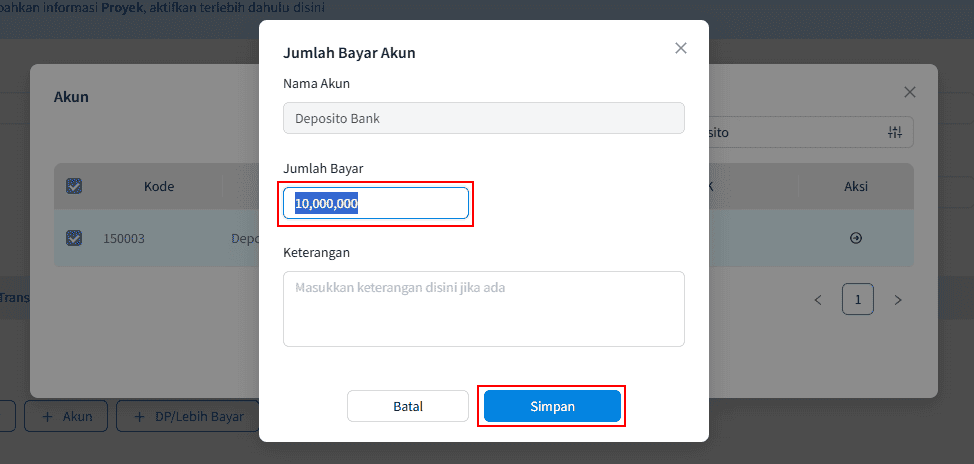Click the Aksi column header

856,186
